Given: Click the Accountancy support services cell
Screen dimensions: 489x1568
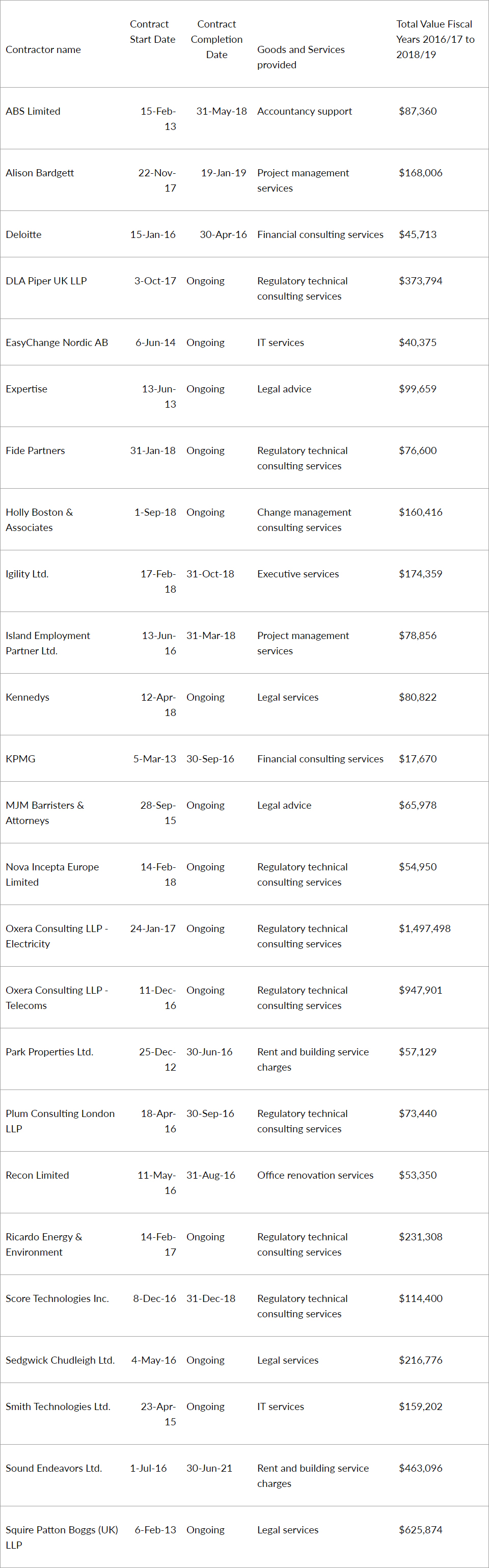Looking at the screenshot, I should tap(304, 112).
